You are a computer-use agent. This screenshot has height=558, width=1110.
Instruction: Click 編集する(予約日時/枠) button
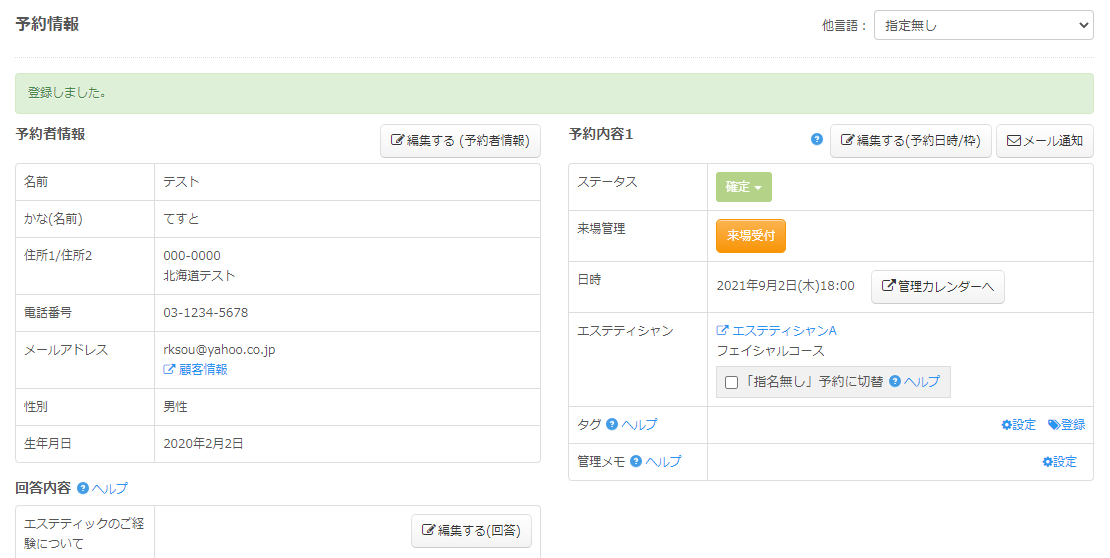[x=910, y=141]
